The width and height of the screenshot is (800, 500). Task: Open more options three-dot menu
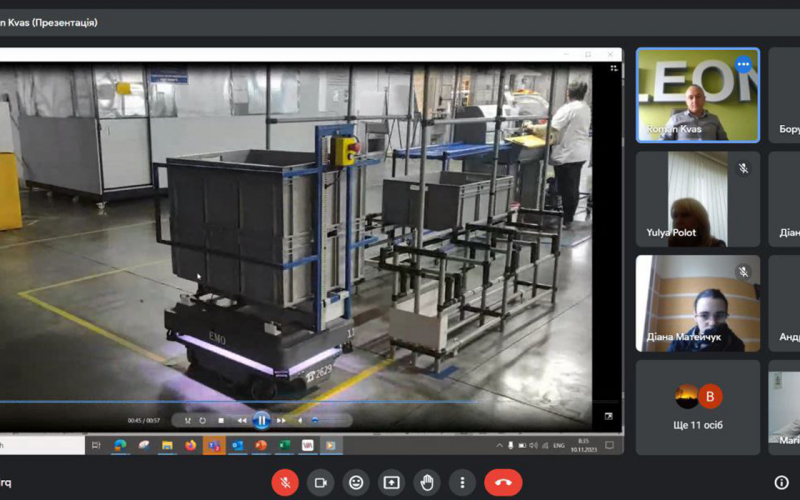pyautogui.click(x=462, y=483)
